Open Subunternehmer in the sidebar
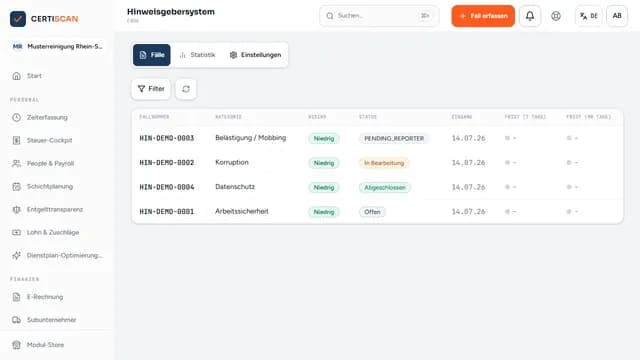Viewport: 640px width, 360px height. pos(57,320)
